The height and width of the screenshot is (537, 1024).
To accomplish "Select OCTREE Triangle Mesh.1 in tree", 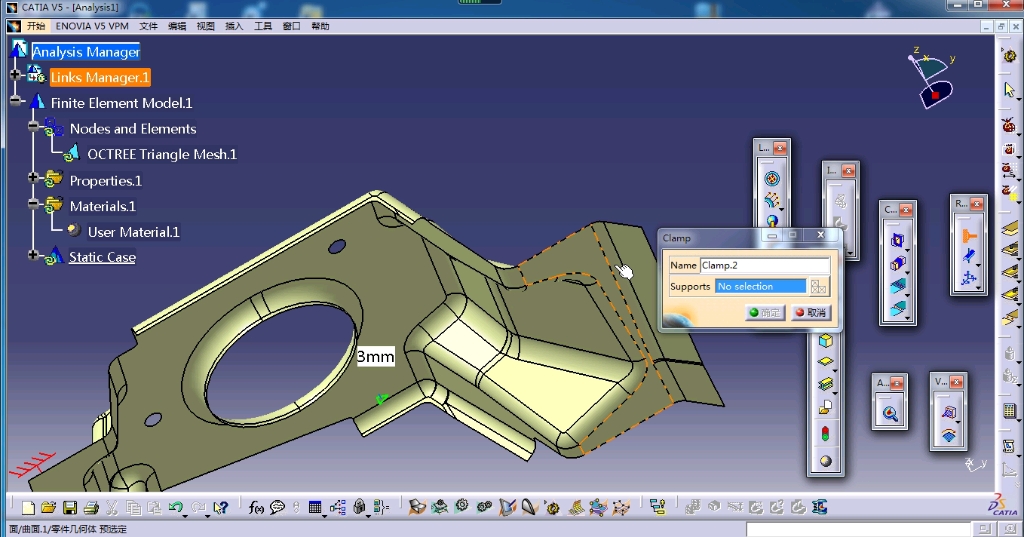I will pyautogui.click(x=162, y=154).
